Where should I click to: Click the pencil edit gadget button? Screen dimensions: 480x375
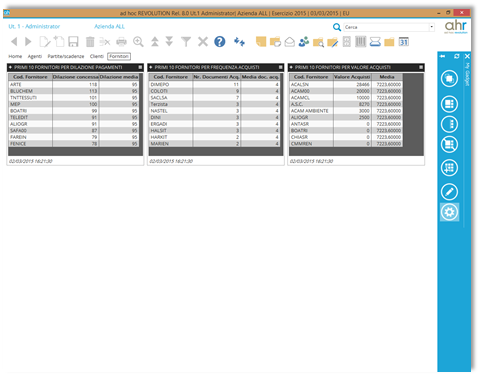pos(449,192)
